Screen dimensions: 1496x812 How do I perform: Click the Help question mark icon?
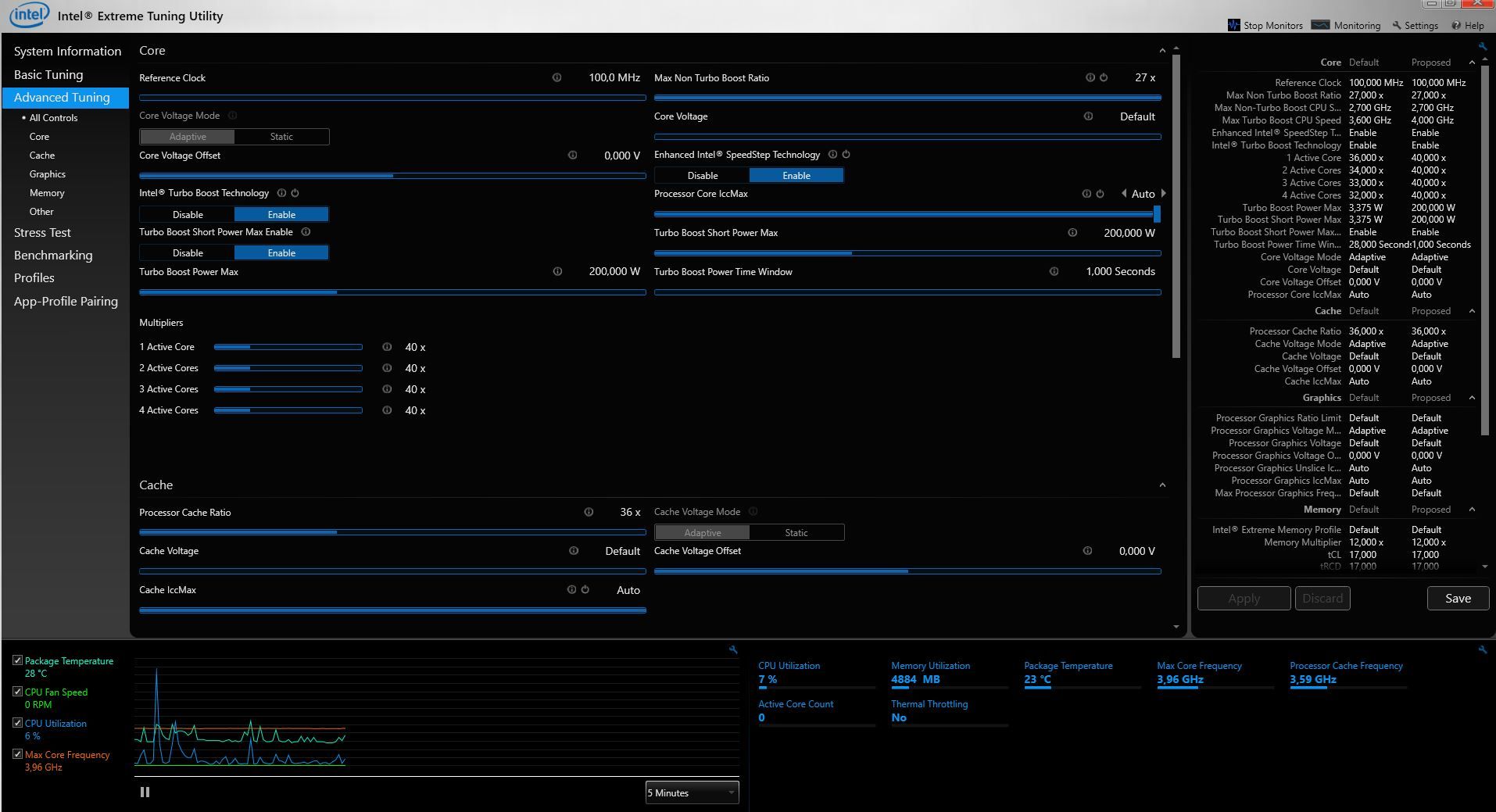pyautogui.click(x=1456, y=25)
